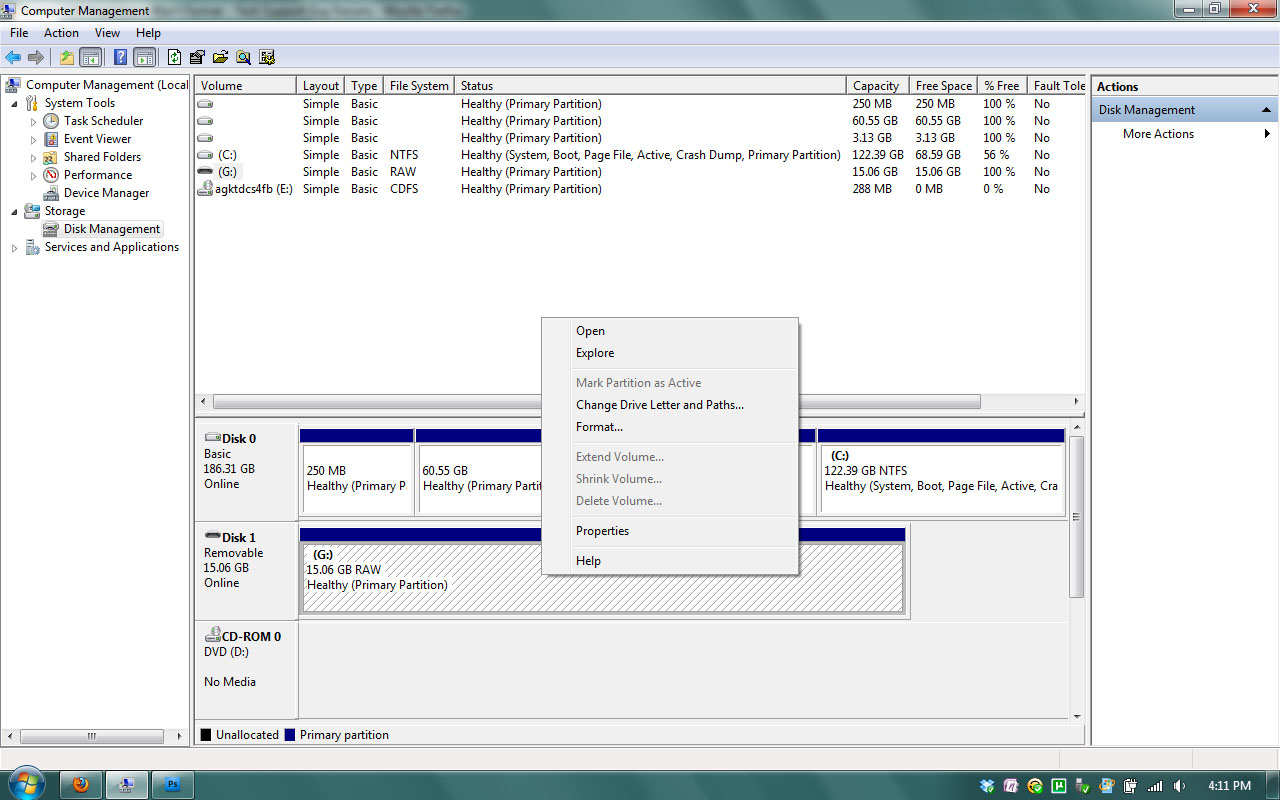Click the Shared Folders tree icon
1280x800 pixels.
[x=51, y=157]
